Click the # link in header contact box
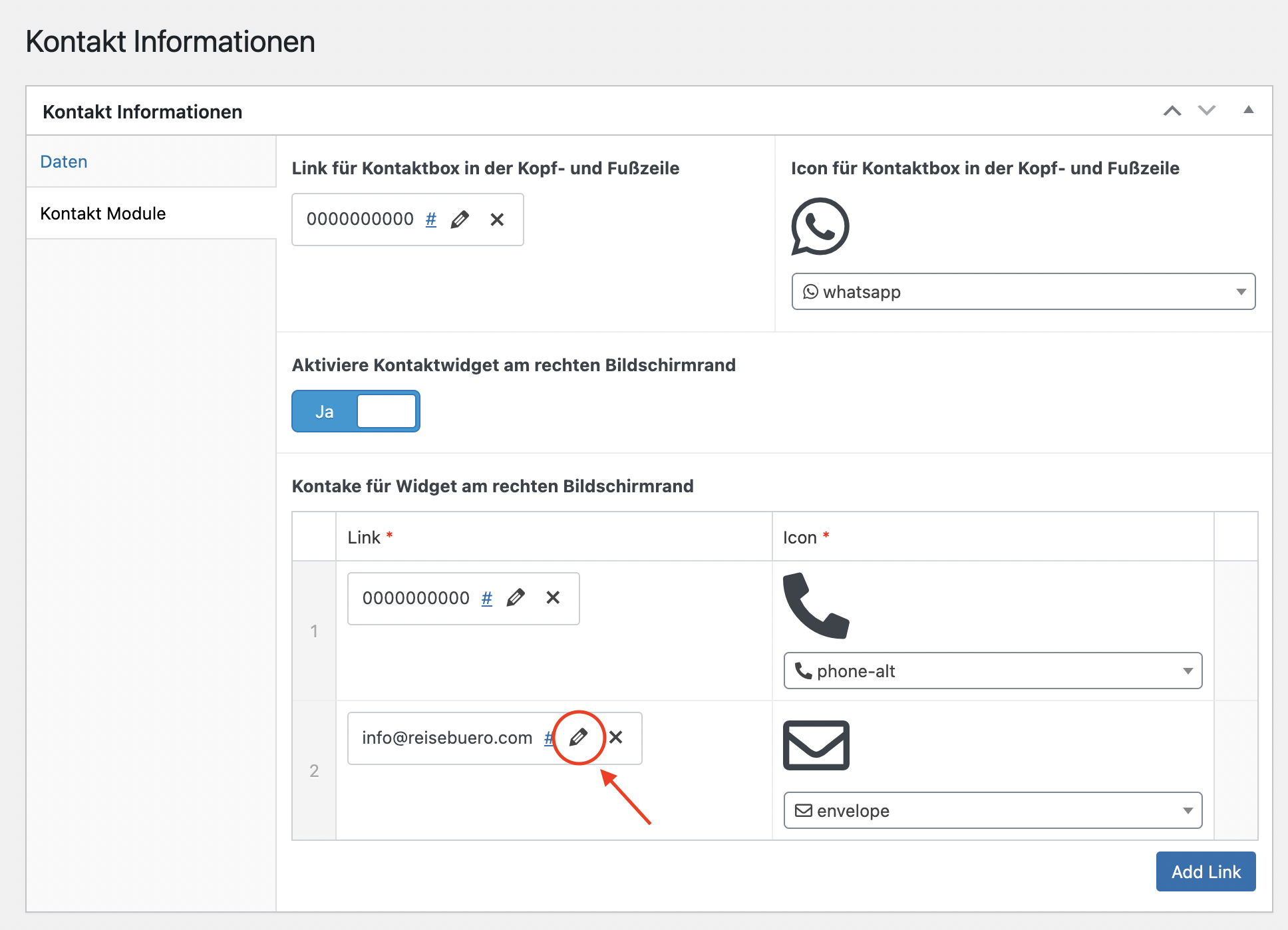 tap(431, 220)
